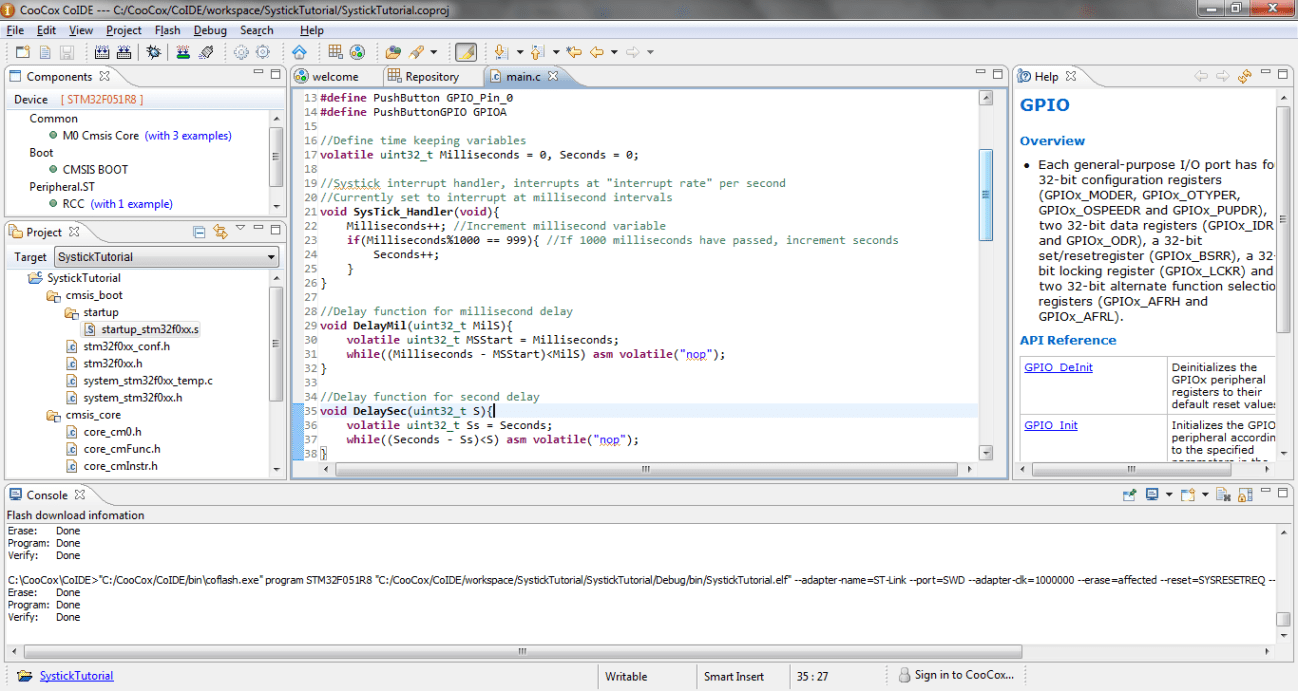
Task: Start debugging with the bug icon
Action: click(153, 52)
